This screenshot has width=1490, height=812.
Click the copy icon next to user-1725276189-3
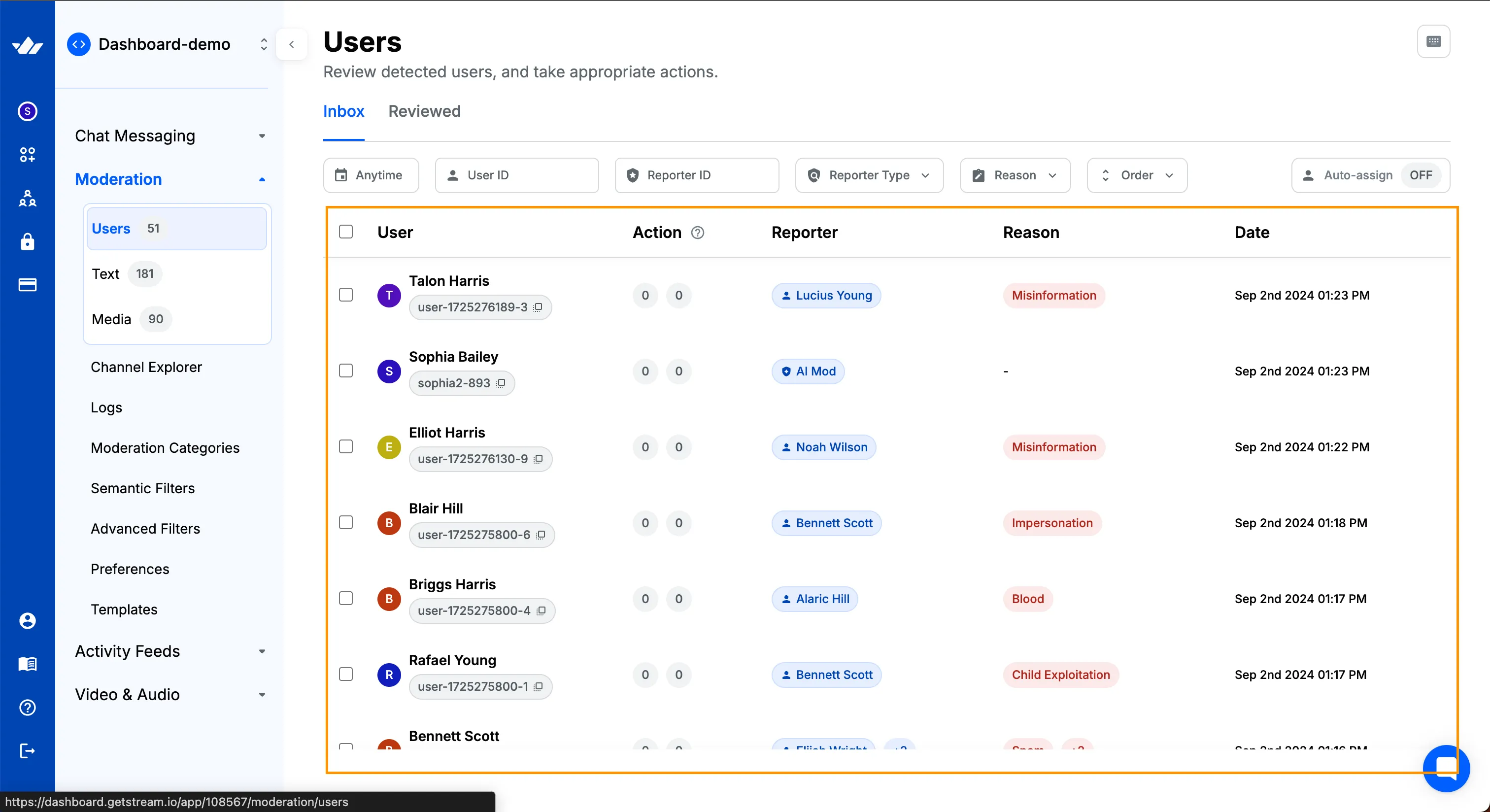point(538,307)
